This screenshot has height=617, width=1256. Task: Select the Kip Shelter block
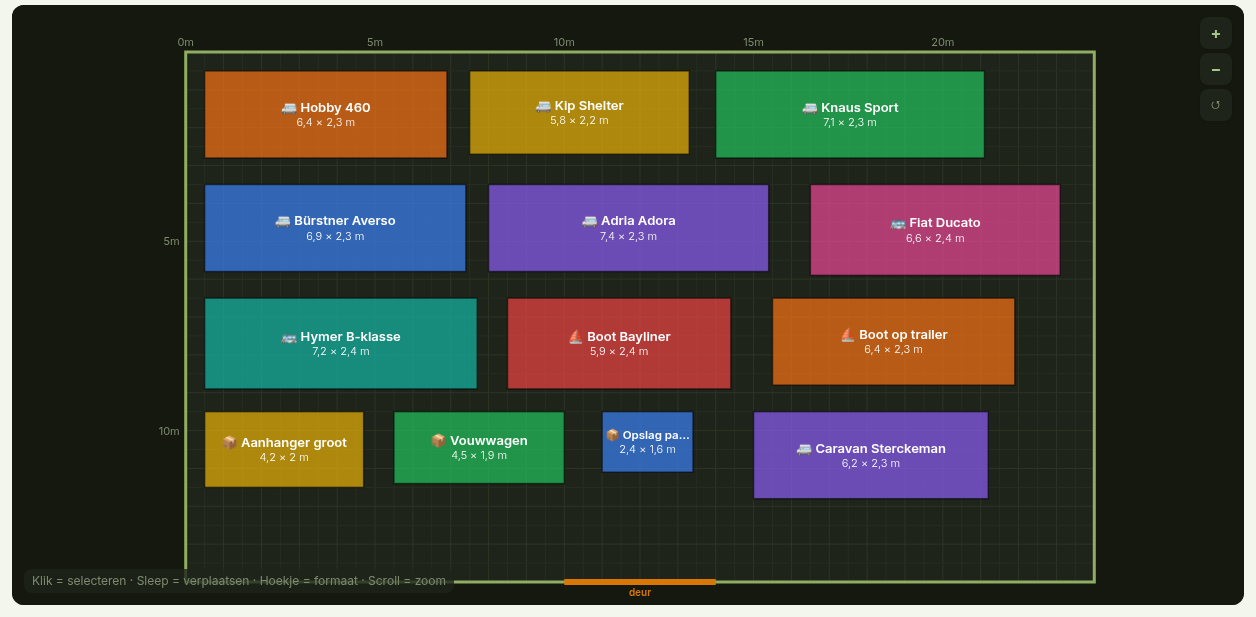click(579, 112)
